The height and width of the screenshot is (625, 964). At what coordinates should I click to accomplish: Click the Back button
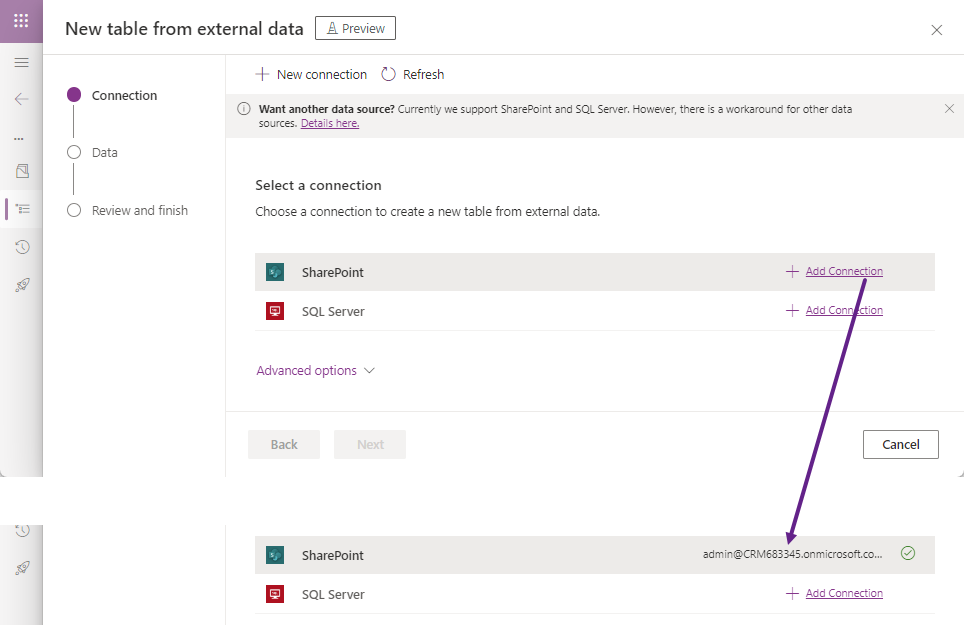pos(284,444)
